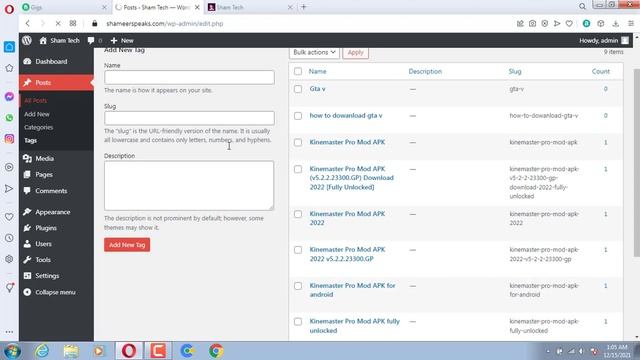640x360 pixels.
Task: Open All Posts submenu
Action: point(36,100)
